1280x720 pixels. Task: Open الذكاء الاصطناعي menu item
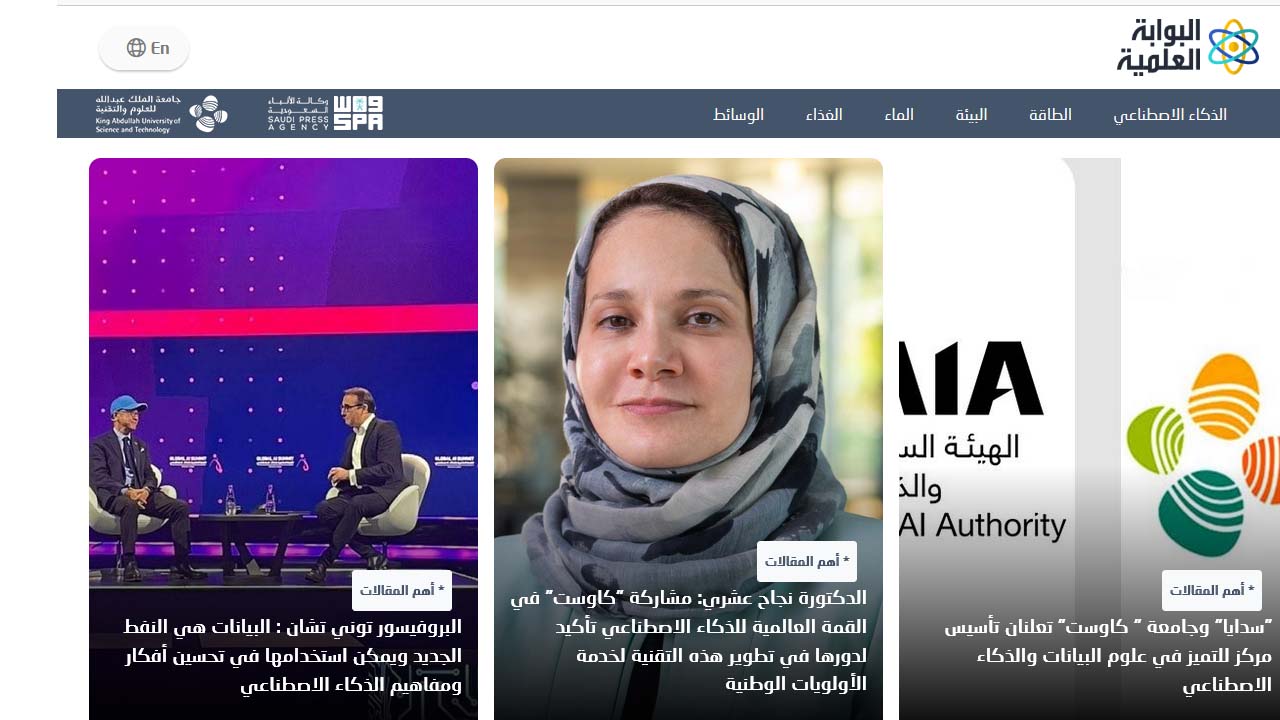click(x=1170, y=114)
